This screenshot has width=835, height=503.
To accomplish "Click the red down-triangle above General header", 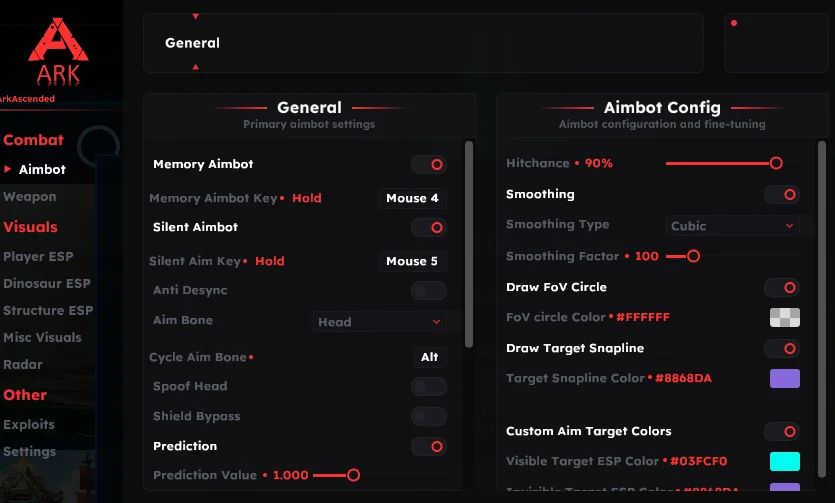I will 195,17.
